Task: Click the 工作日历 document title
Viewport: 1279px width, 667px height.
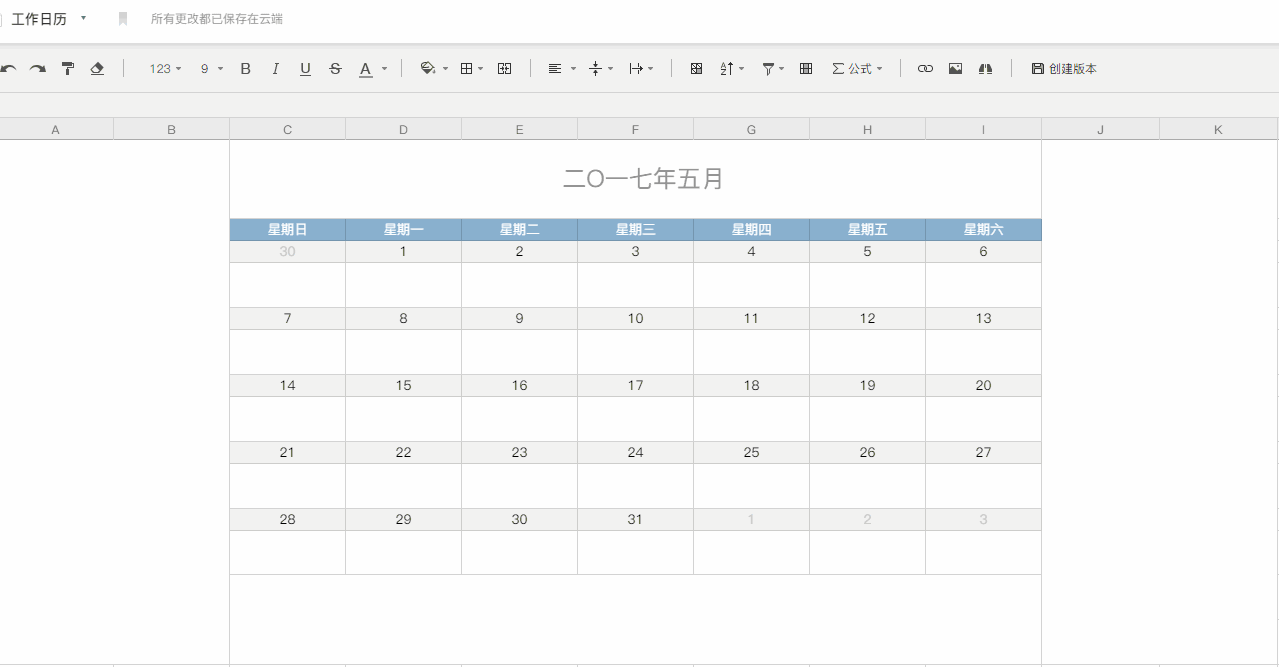Action: 39,19
